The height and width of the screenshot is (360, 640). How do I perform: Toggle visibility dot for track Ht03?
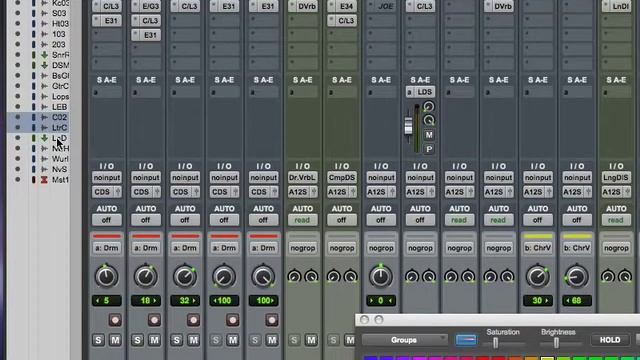click(18, 24)
